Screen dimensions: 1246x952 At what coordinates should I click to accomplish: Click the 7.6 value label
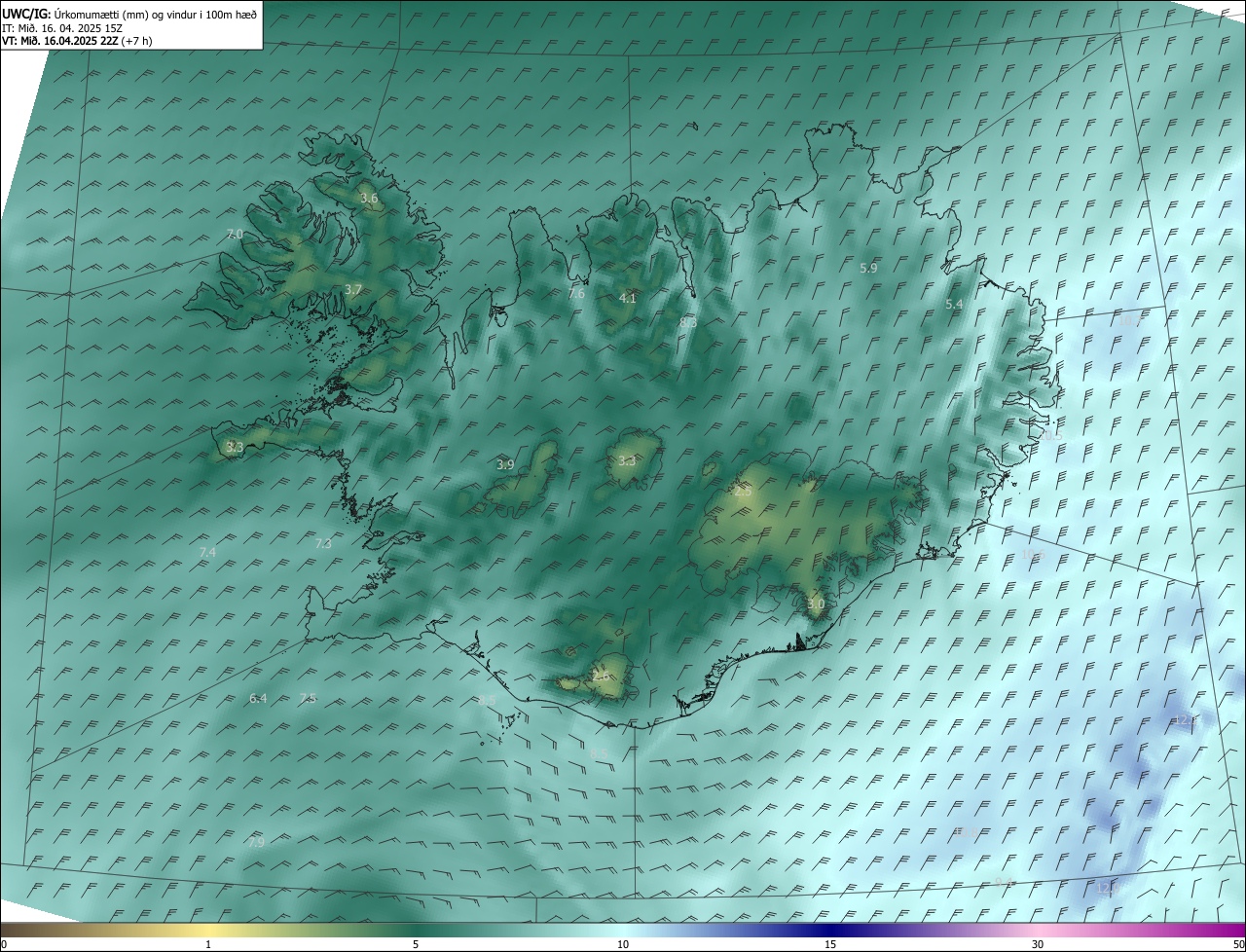click(x=576, y=293)
